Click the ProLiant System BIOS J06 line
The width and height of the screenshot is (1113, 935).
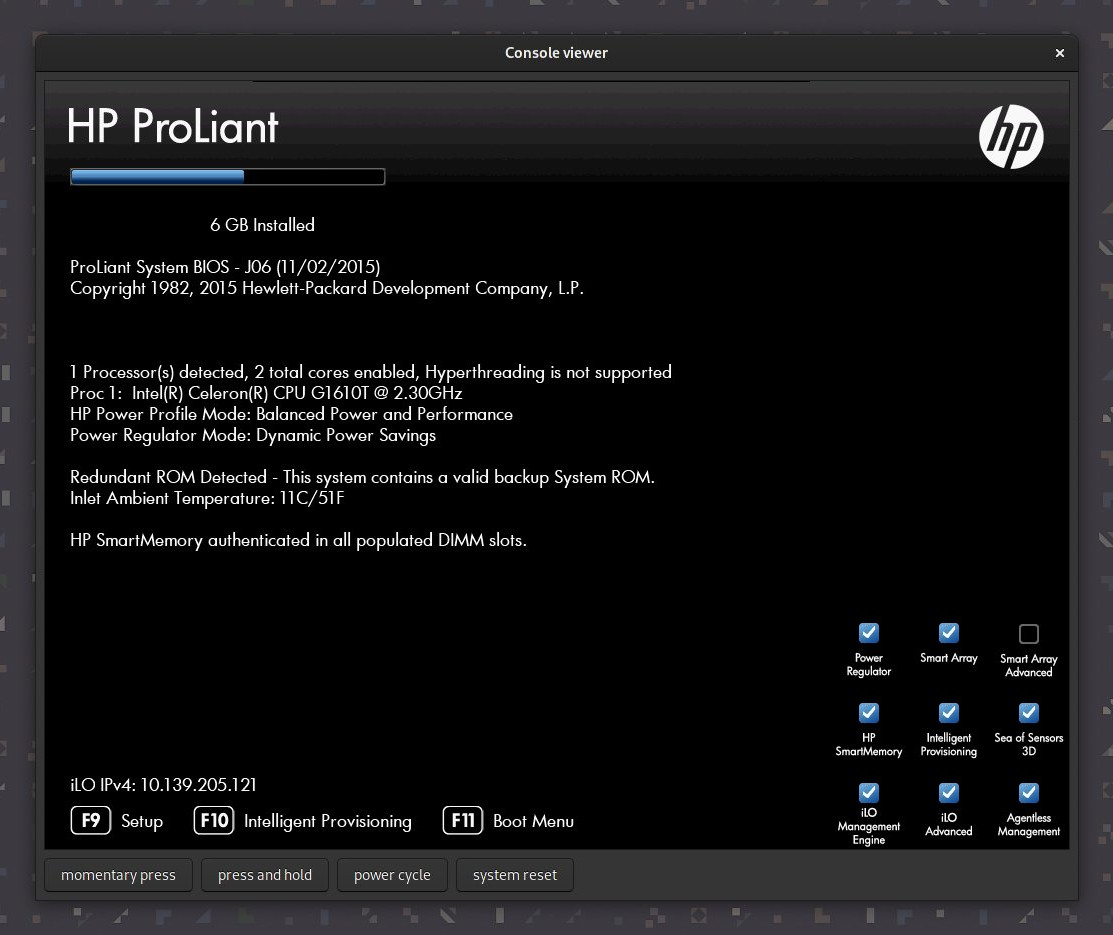pyautogui.click(x=225, y=267)
